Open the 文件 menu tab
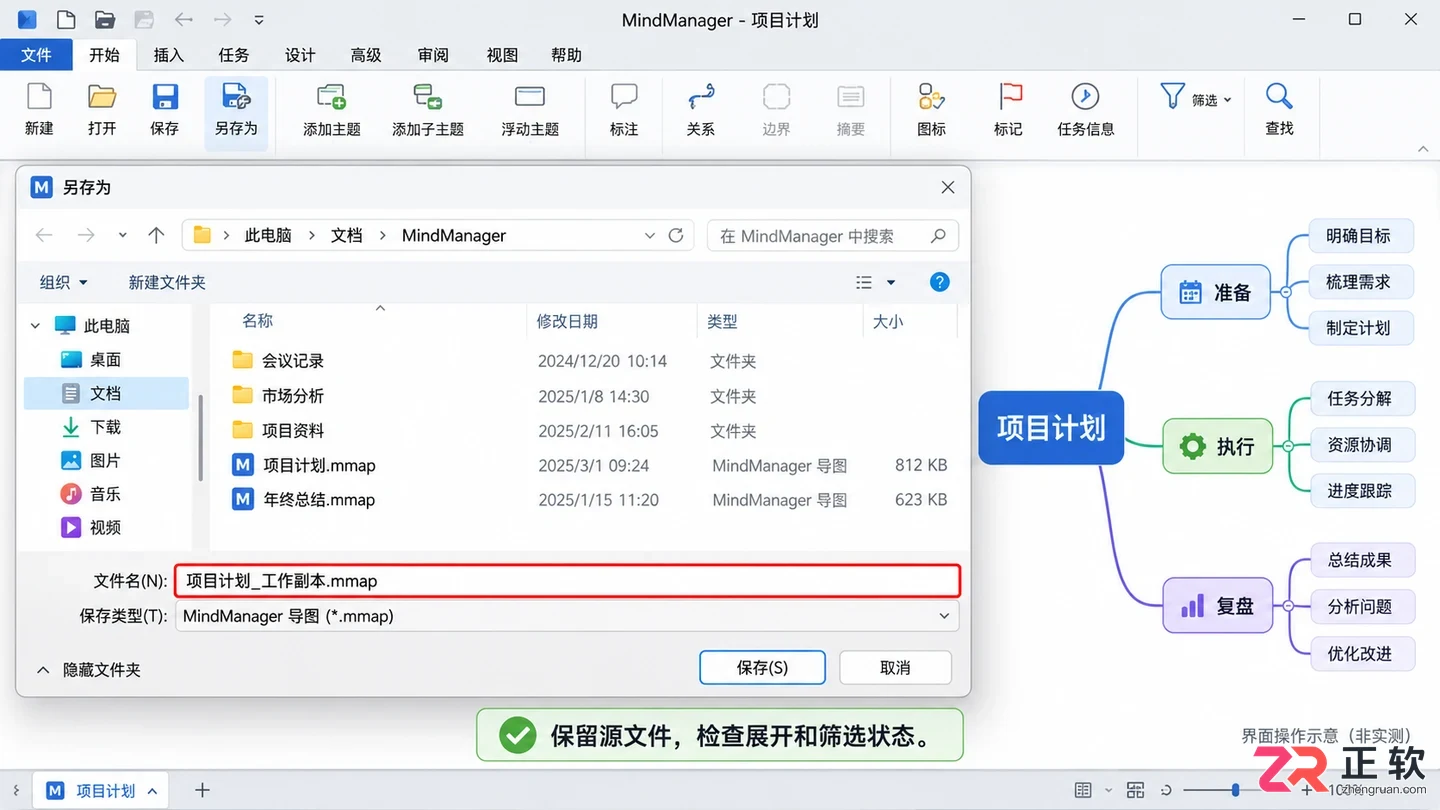Image resolution: width=1440 pixels, height=810 pixels. [x=36, y=55]
